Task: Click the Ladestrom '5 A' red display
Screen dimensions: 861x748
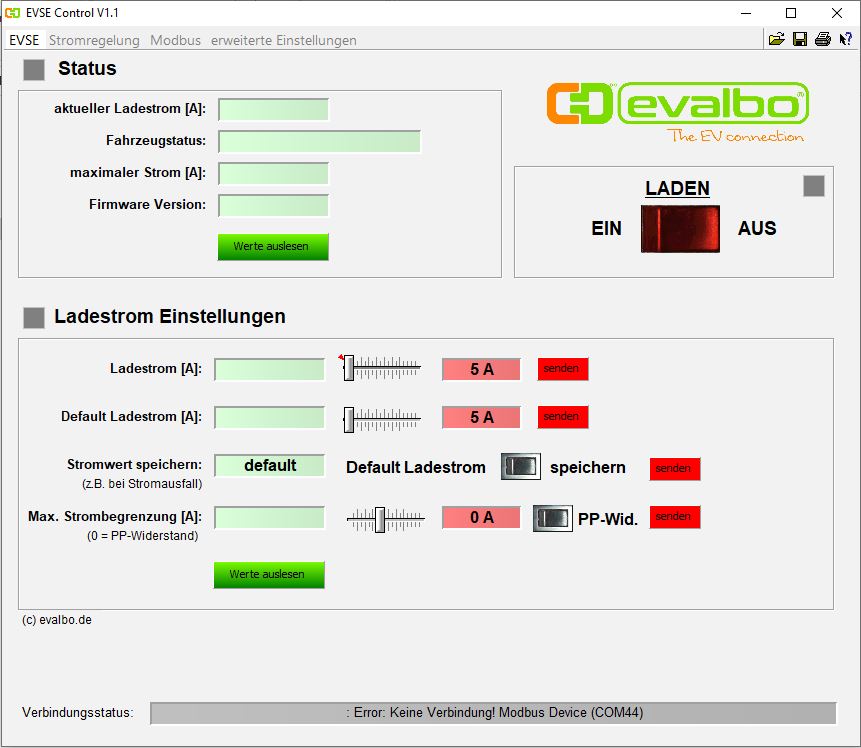Action: pos(481,369)
